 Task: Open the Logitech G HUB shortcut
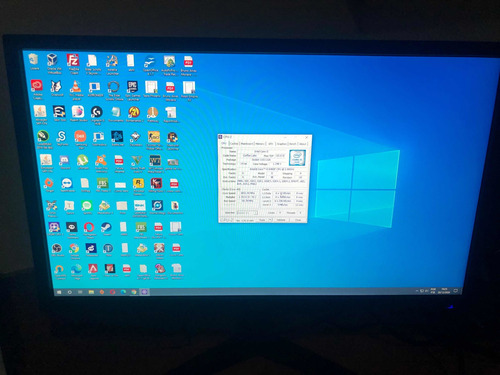click(x=97, y=115)
